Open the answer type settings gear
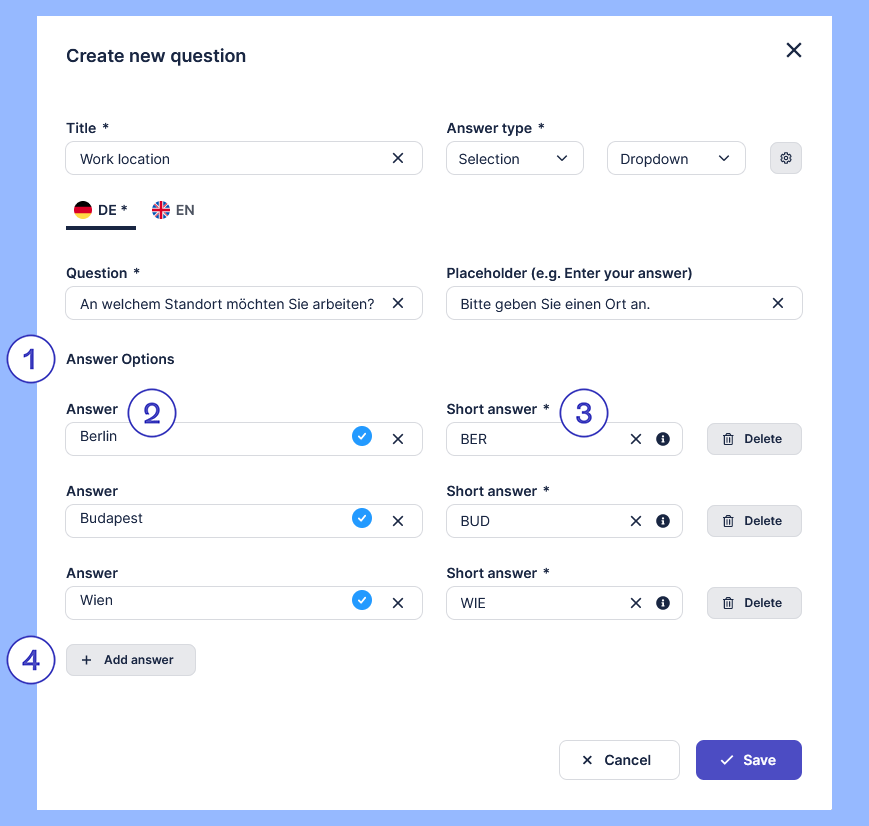The image size is (869, 826). [786, 158]
